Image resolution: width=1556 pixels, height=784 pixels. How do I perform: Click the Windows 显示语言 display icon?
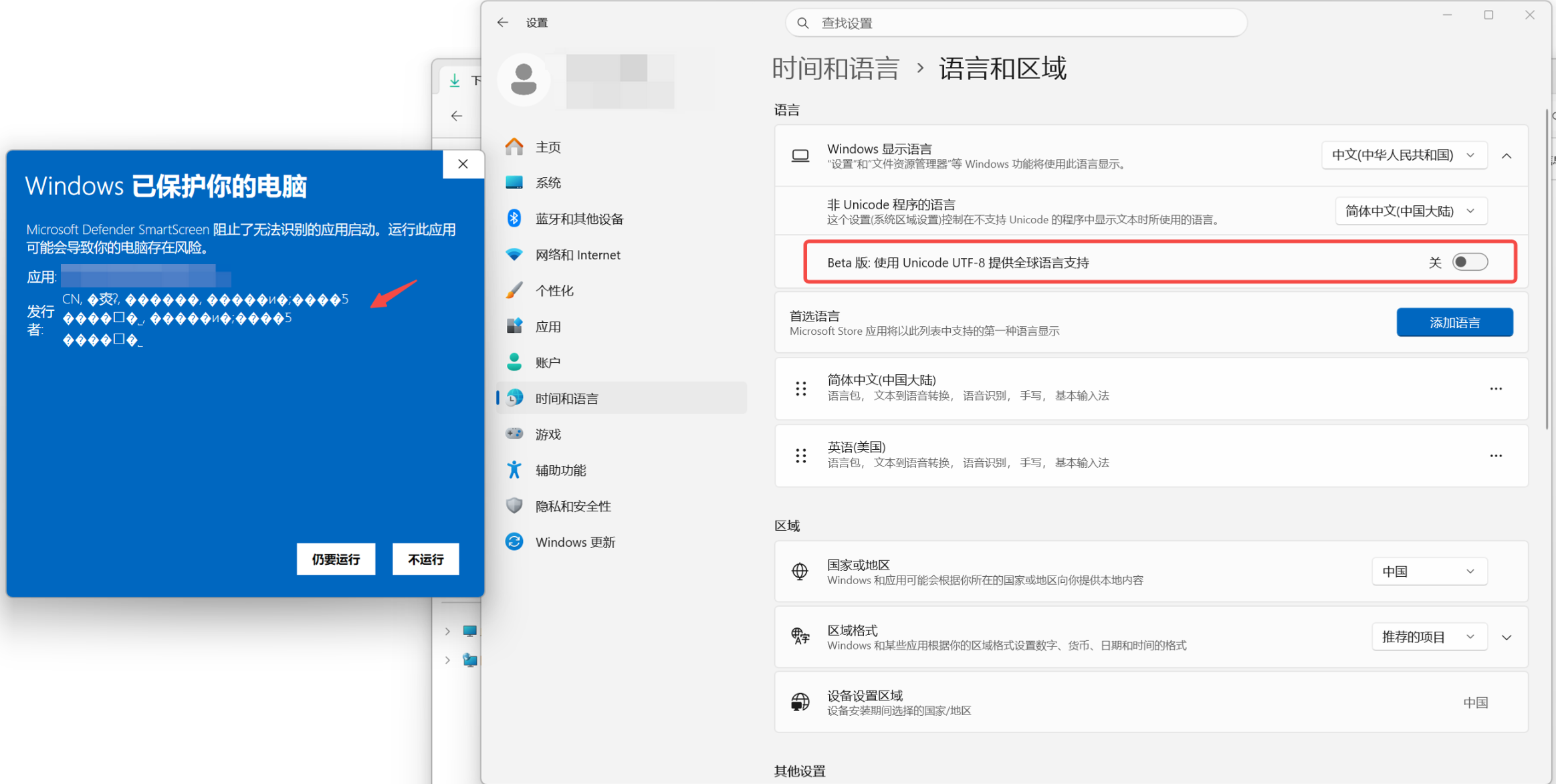[x=800, y=156]
